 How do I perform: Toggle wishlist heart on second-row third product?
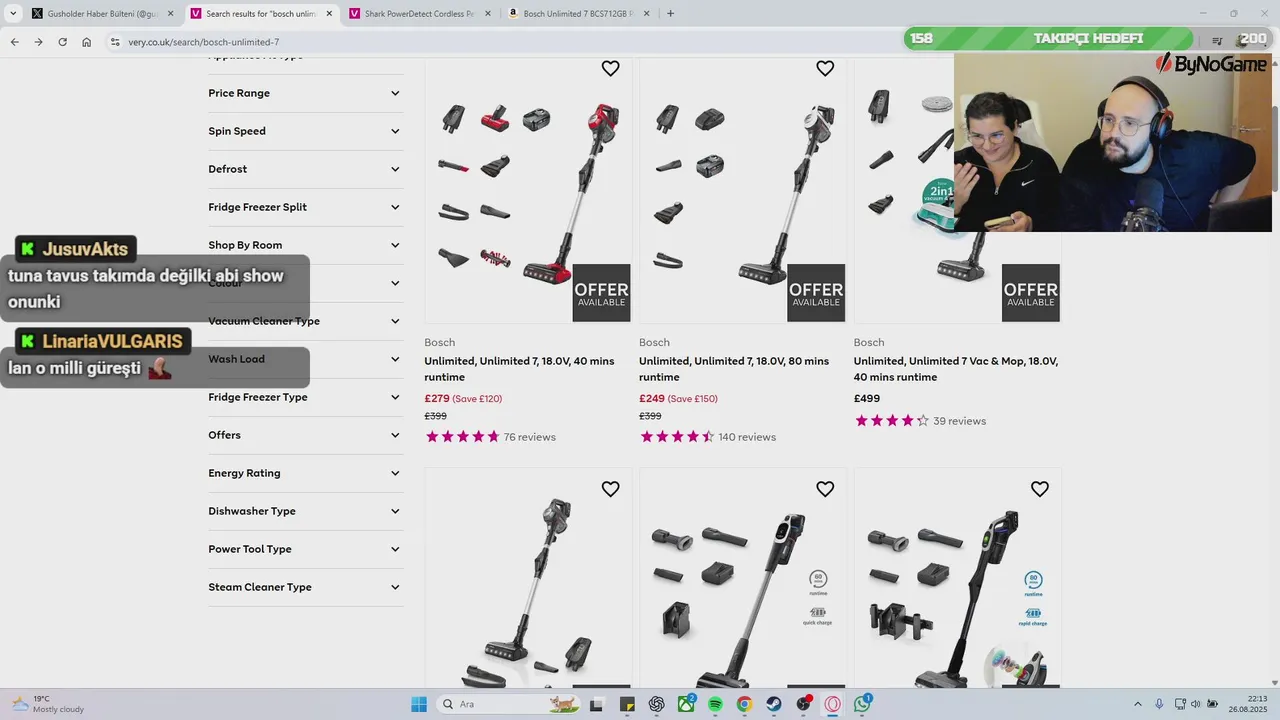point(1040,489)
